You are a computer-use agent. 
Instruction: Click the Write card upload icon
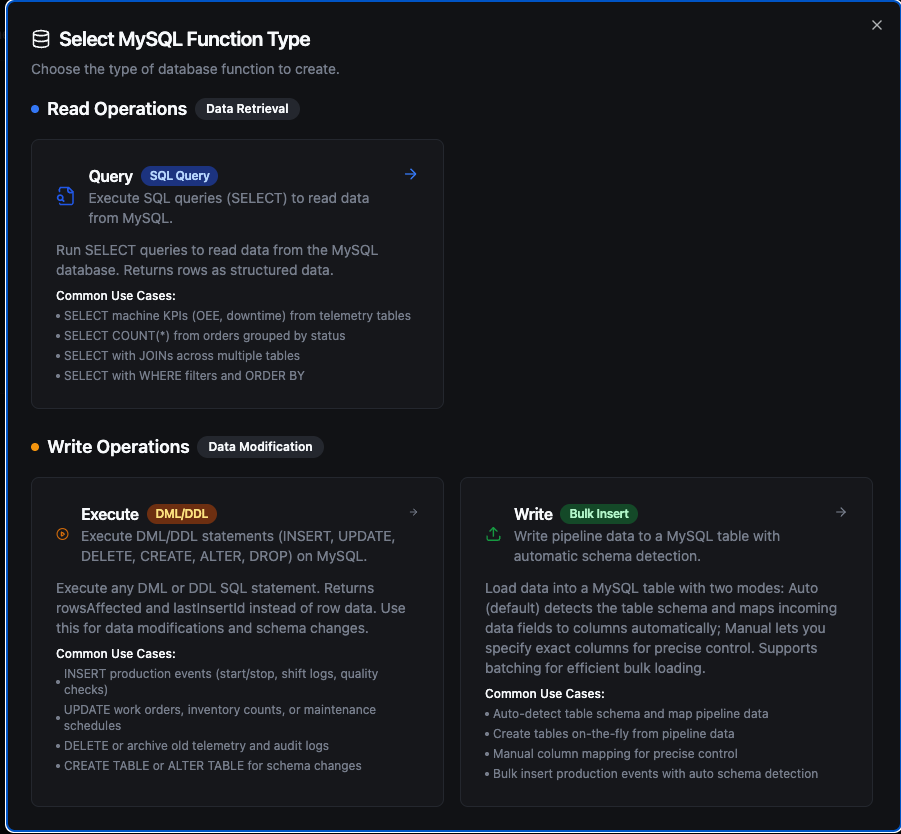(x=493, y=534)
